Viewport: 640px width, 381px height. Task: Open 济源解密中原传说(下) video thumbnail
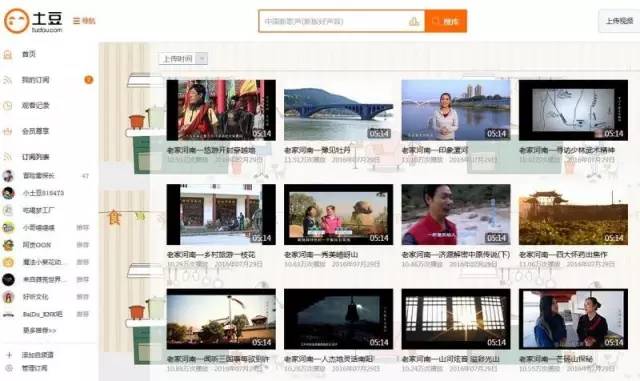[456, 215]
